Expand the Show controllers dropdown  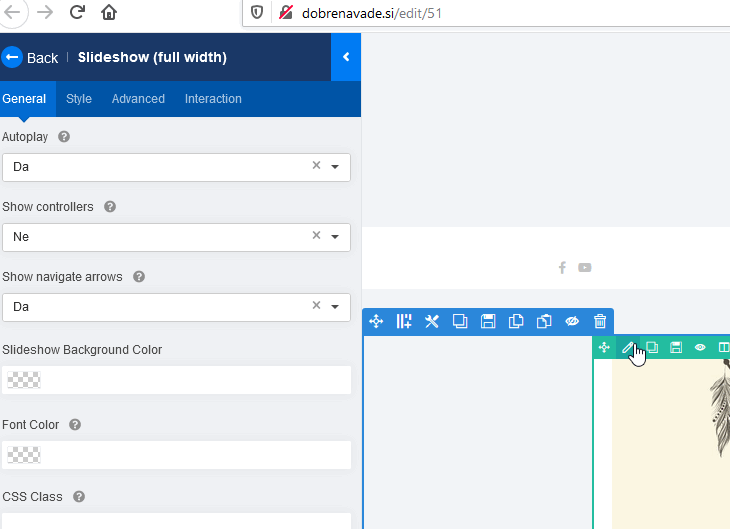tap(335, 237)
